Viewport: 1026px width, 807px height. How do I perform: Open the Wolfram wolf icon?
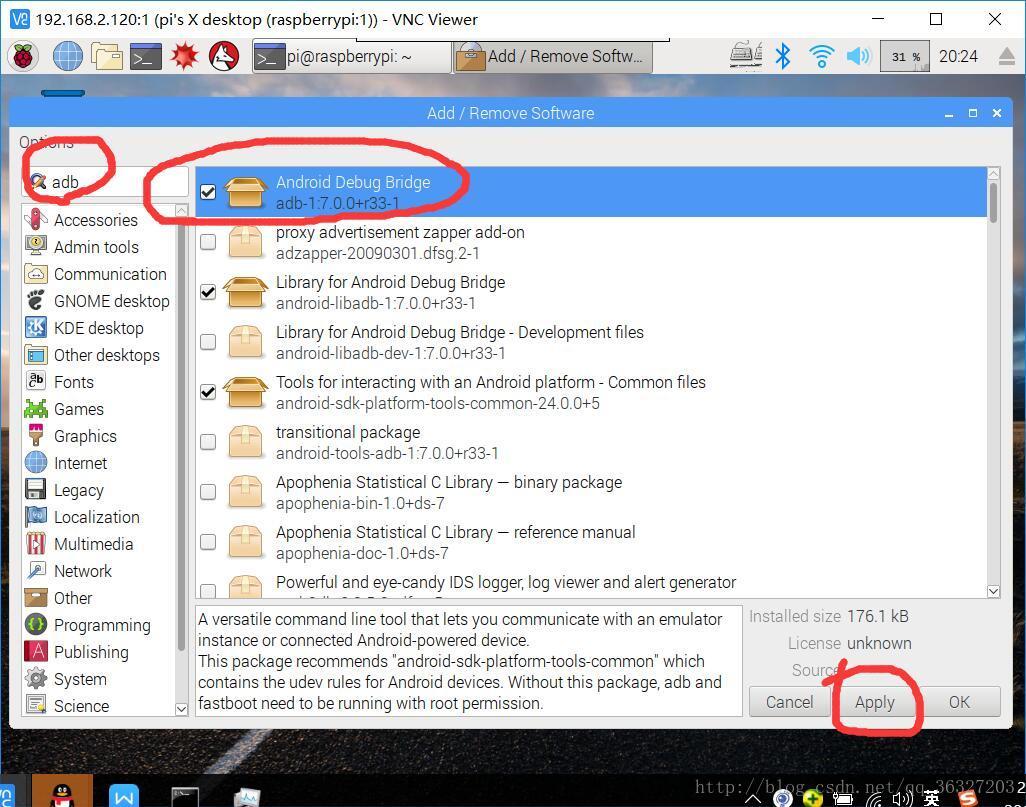[223, 56]
